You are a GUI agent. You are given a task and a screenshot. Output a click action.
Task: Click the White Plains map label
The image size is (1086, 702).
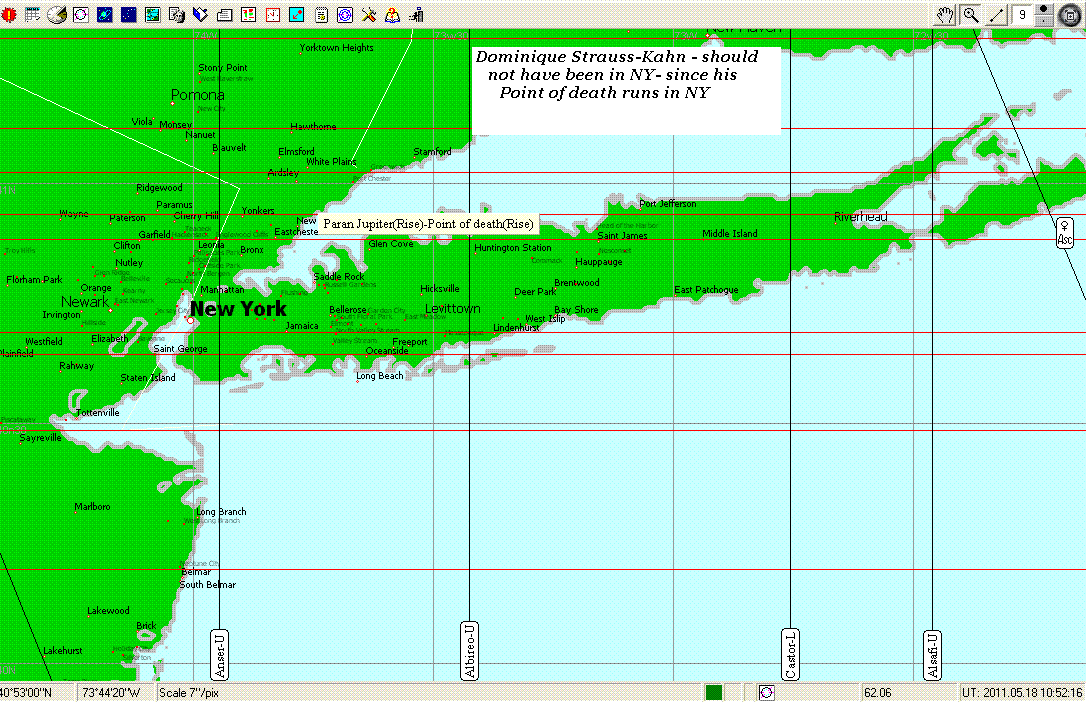331,161
